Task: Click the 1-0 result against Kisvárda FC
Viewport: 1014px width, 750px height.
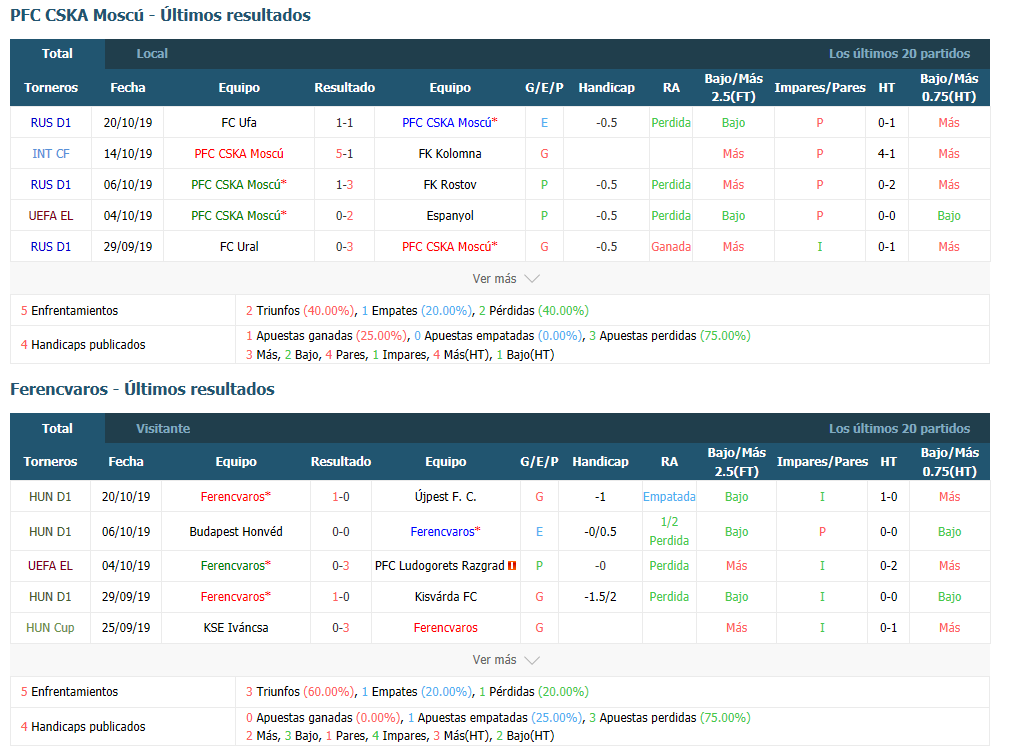Action: point(340,596)
